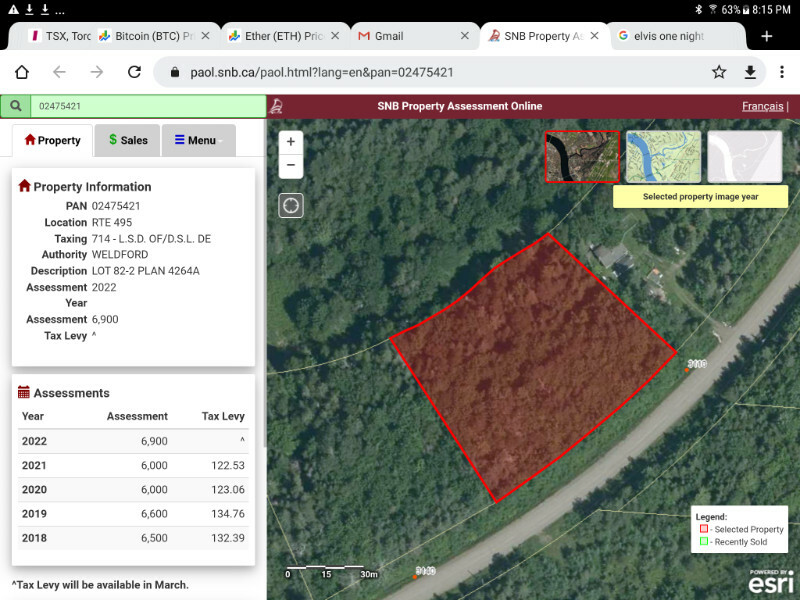Switch language to Français

[762, 106]
